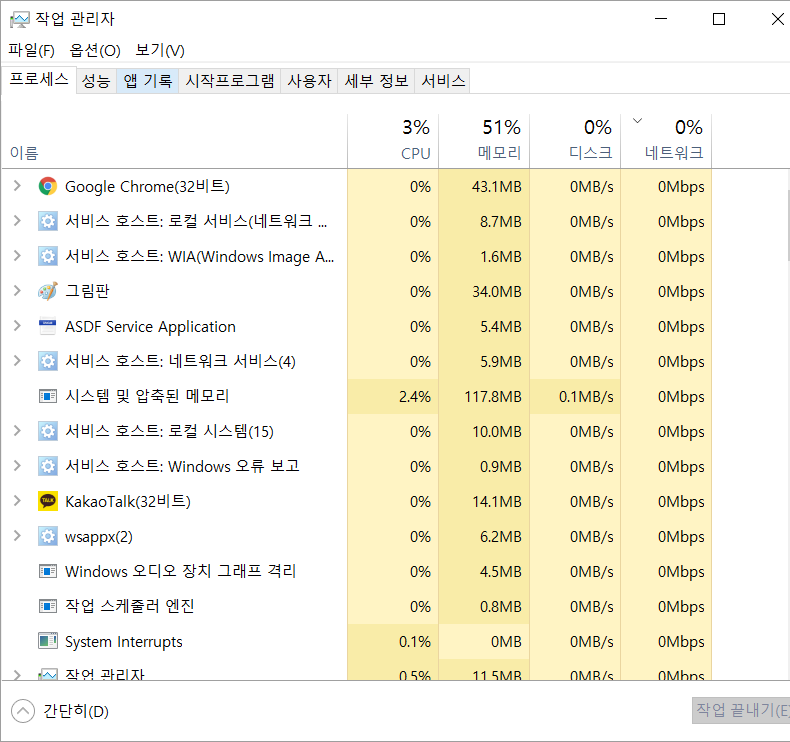Click the ASDF Service Application icon

pyautogui.click(x=48, y=326)
